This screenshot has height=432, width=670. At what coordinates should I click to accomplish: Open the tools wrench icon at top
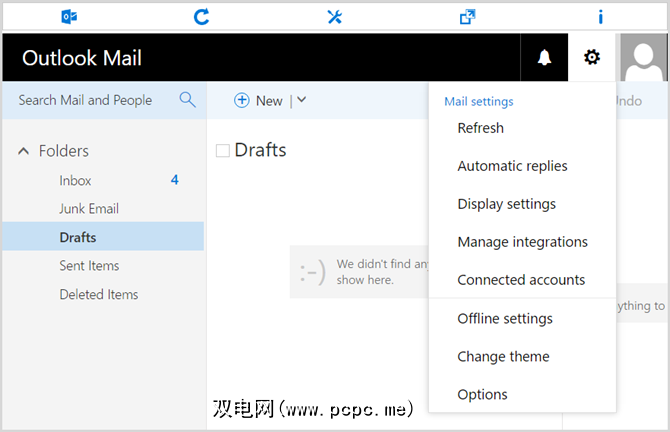click(334, 16)
